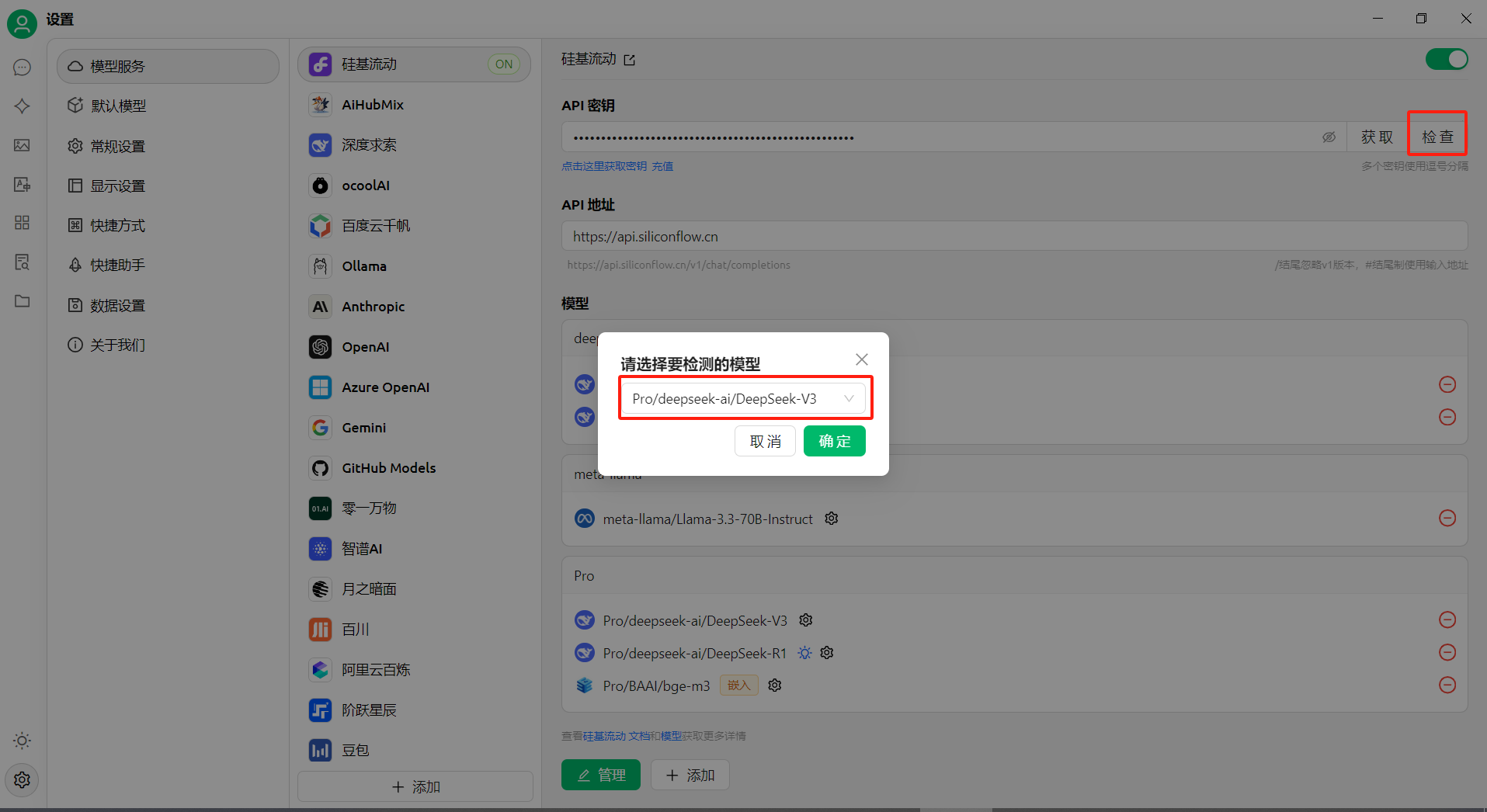Screen dimensions: 1487x812
Task: Open the chat assistants view
Action: (22, 68)
